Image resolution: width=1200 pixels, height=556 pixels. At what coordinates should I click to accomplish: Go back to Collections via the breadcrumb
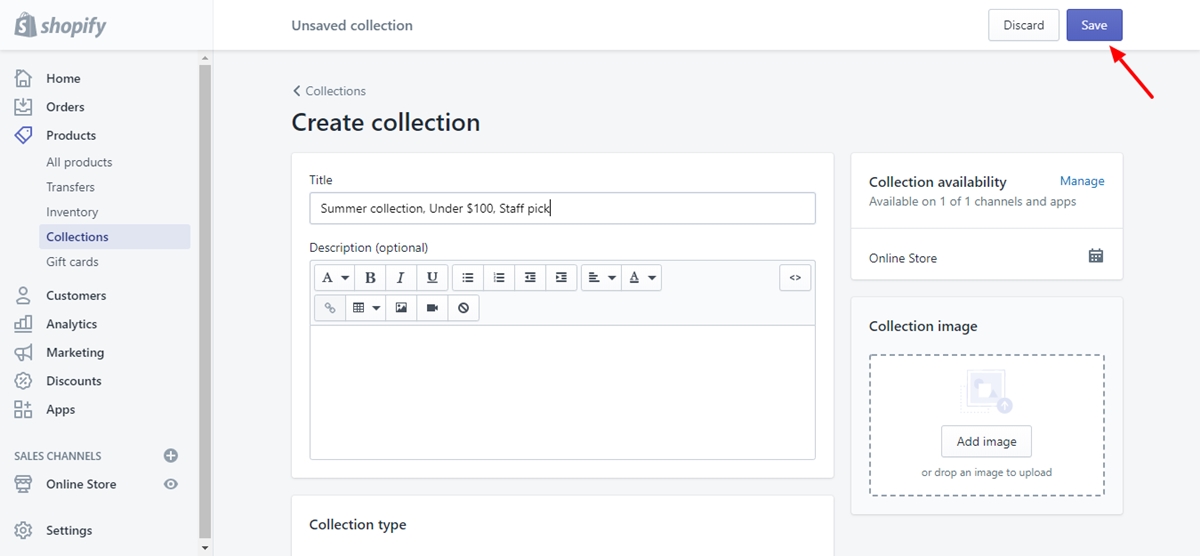[x=329, y=91]
